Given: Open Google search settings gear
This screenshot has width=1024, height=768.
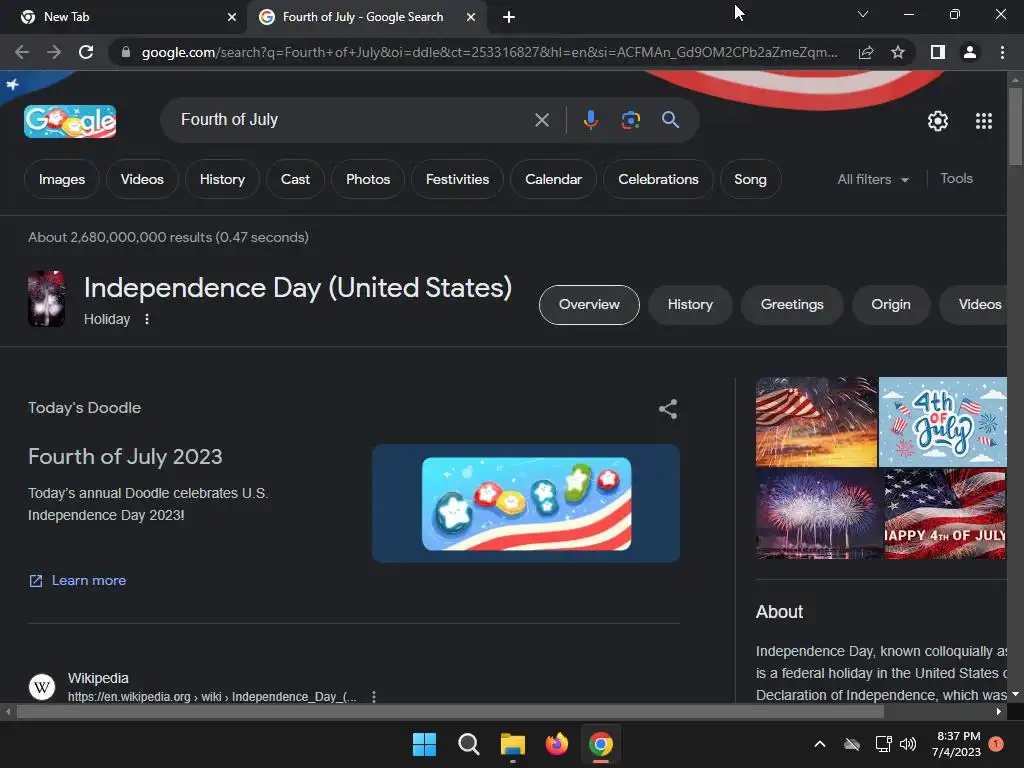Looking at the screenshot, I should click(x=938, y=121).
